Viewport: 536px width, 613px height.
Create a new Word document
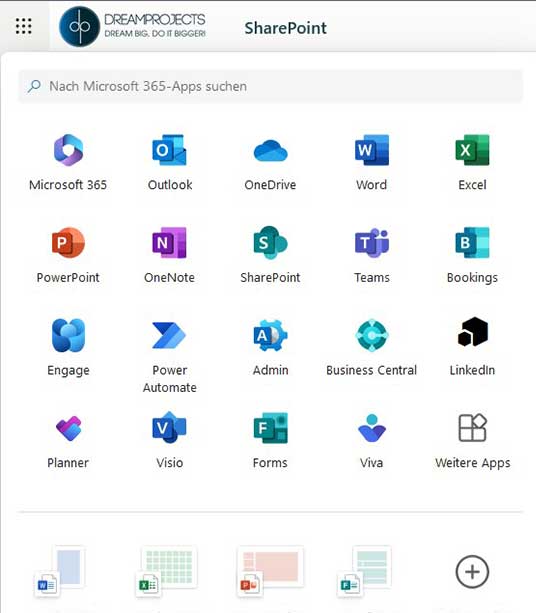[60, 571]
